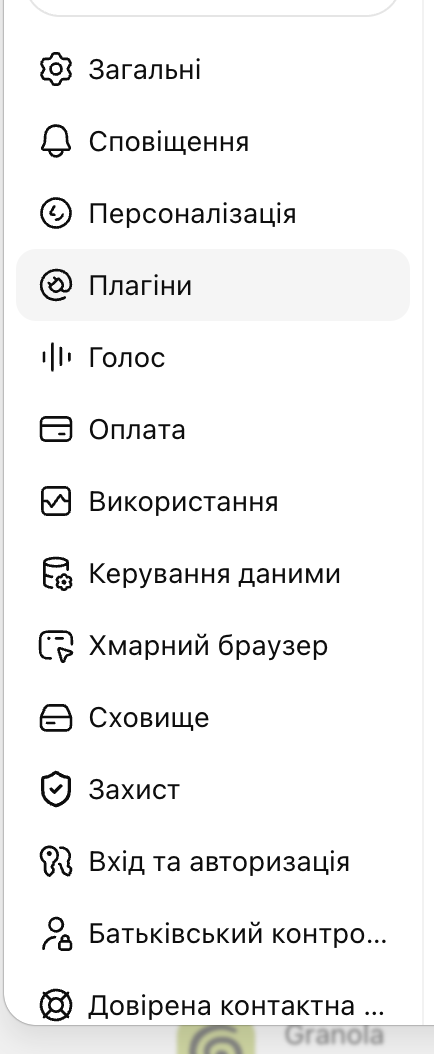Open the Оплата settings page
Screen dimensions: 434x1054
coord(213,430)
